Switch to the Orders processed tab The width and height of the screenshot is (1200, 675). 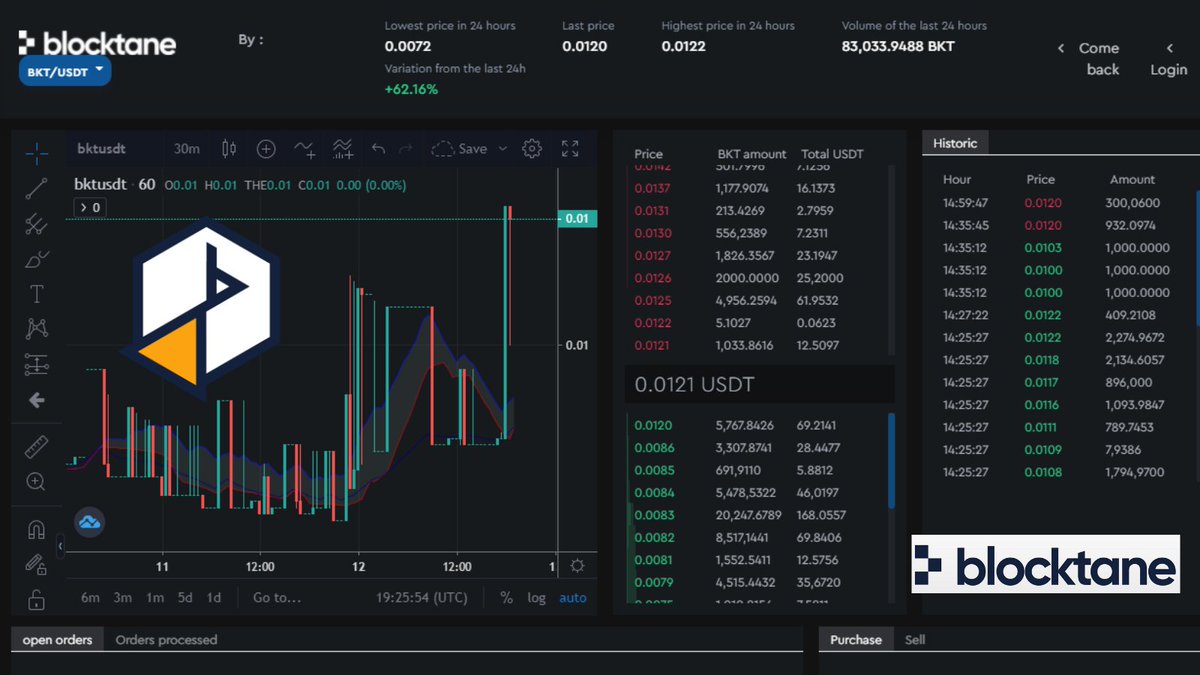click(166, 639)
